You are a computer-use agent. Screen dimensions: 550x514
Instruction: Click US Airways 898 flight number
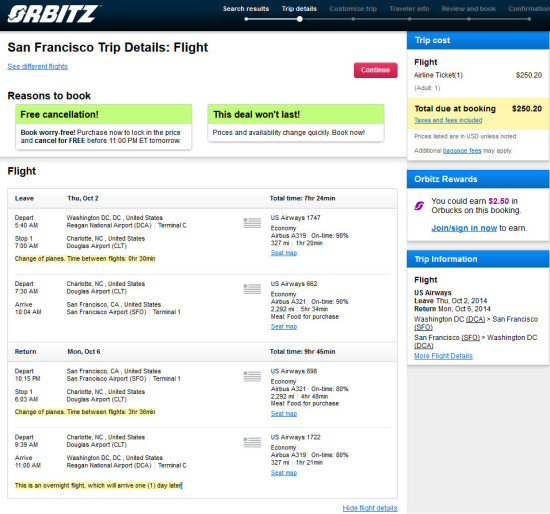pyautogui.click(x=294, y=371)
